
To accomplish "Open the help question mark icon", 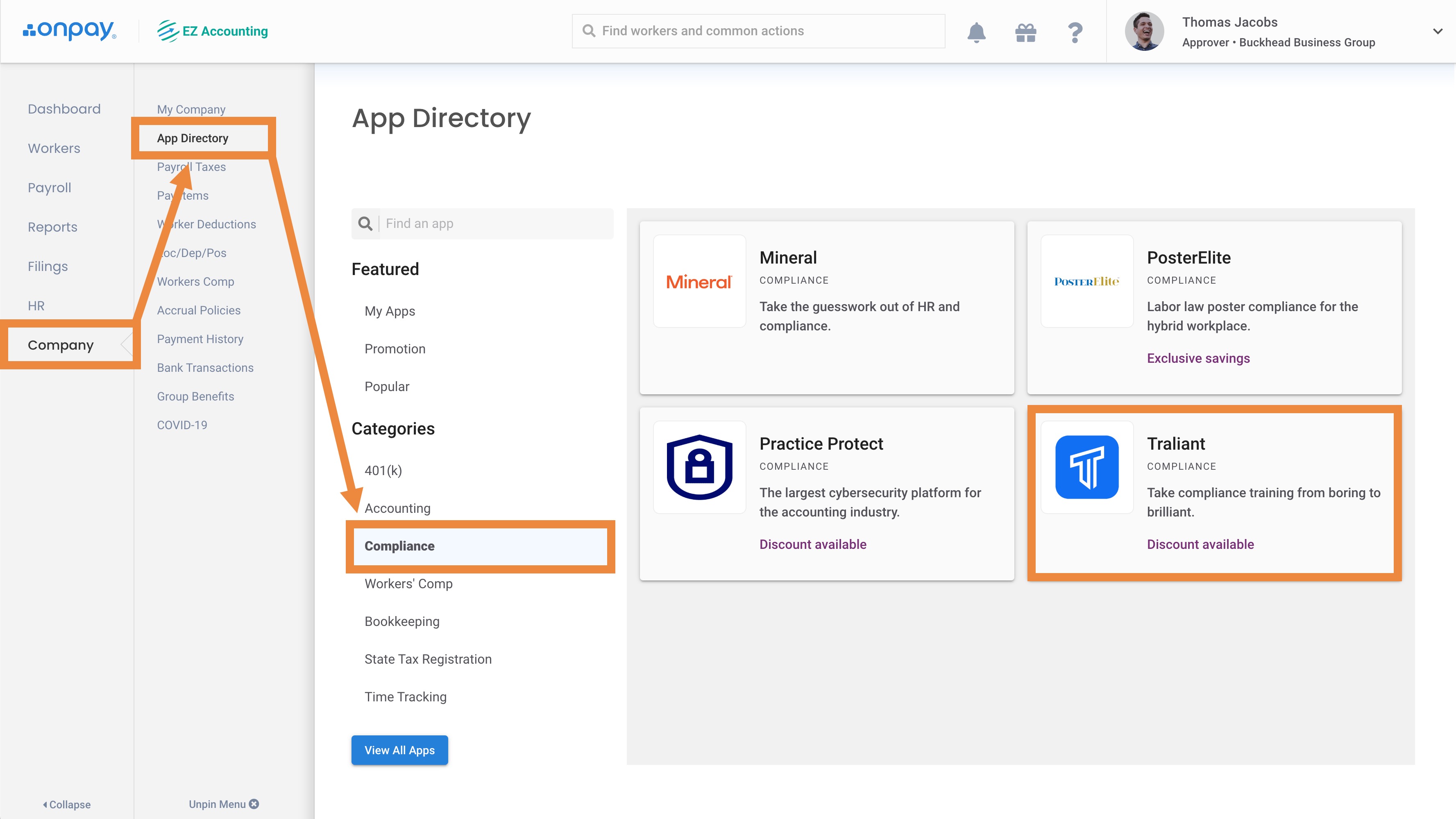I will 1075,32.
